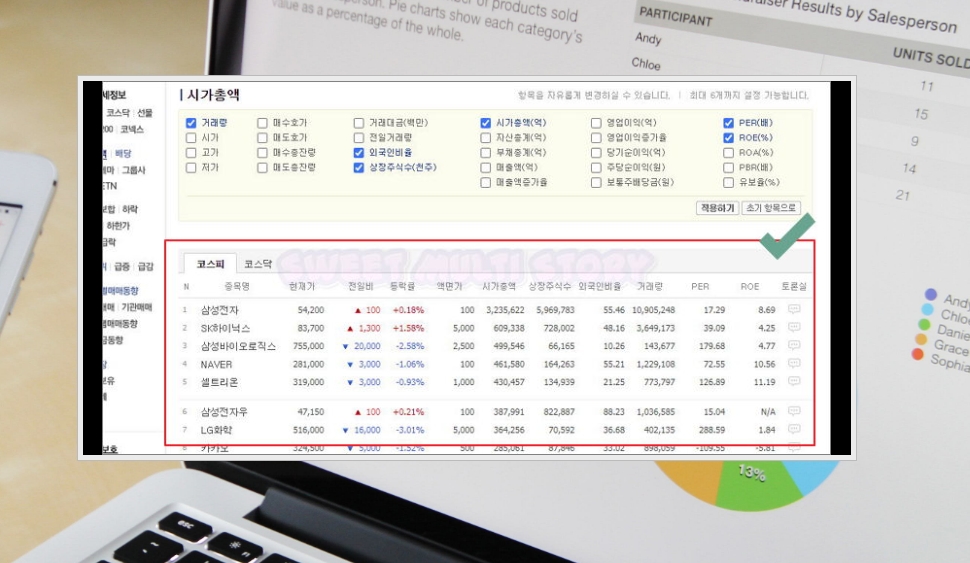
Task: Switch to the 코스닥 tab in table
Action: (258, 264)
